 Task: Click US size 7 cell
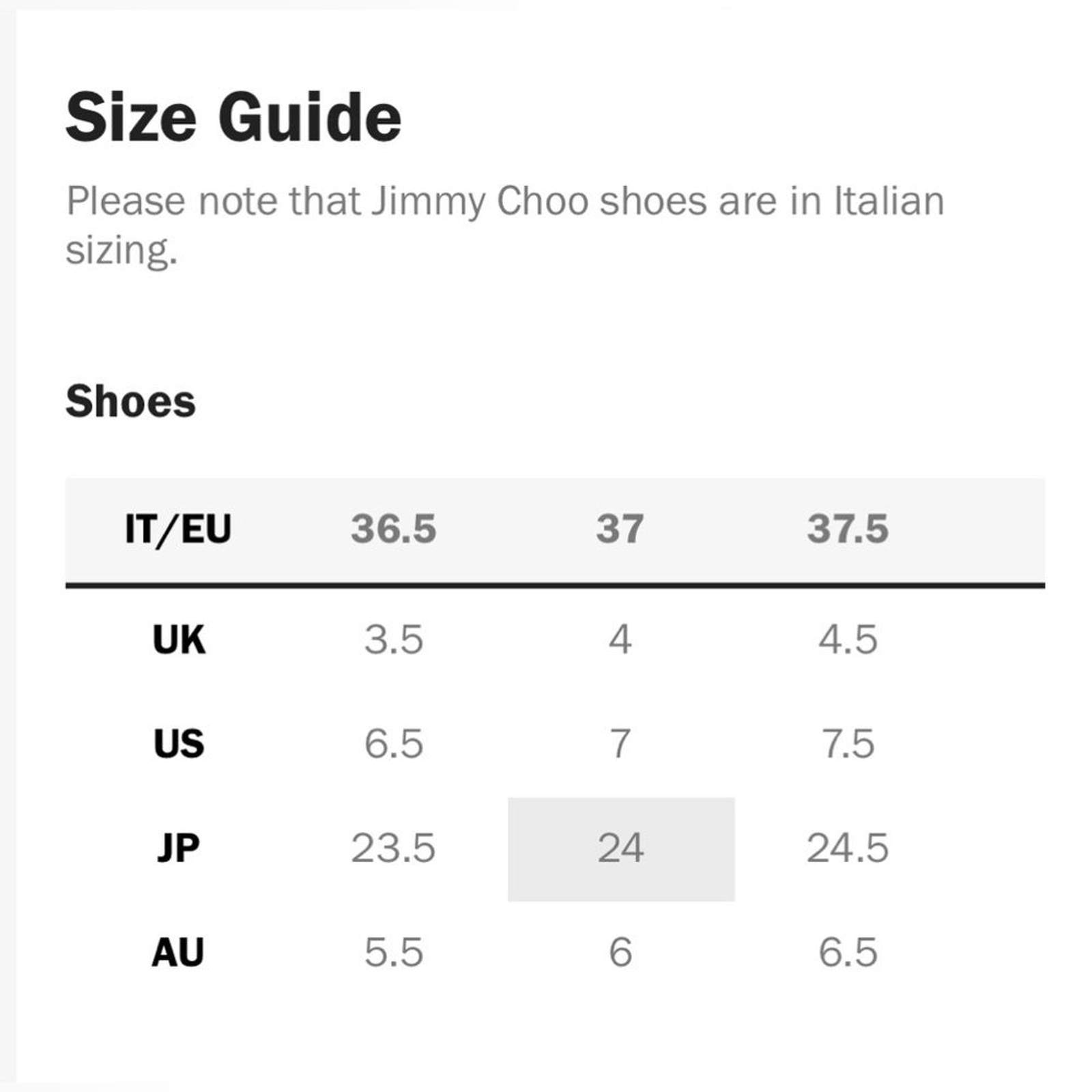pos(620,744)
